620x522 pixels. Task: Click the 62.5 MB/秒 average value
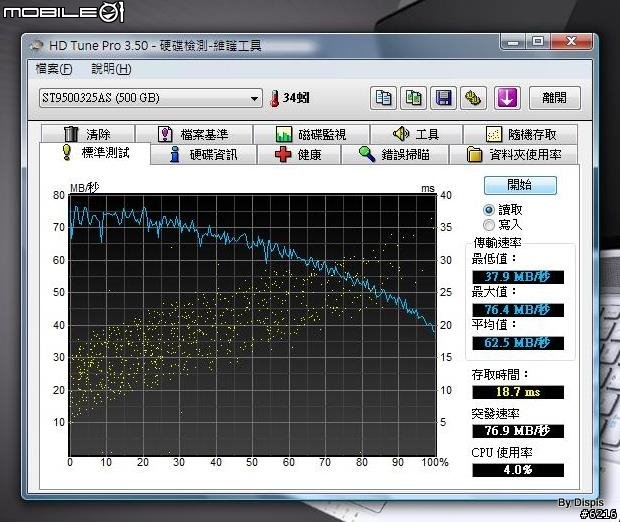pyautogui.click(x=518, y=343)
